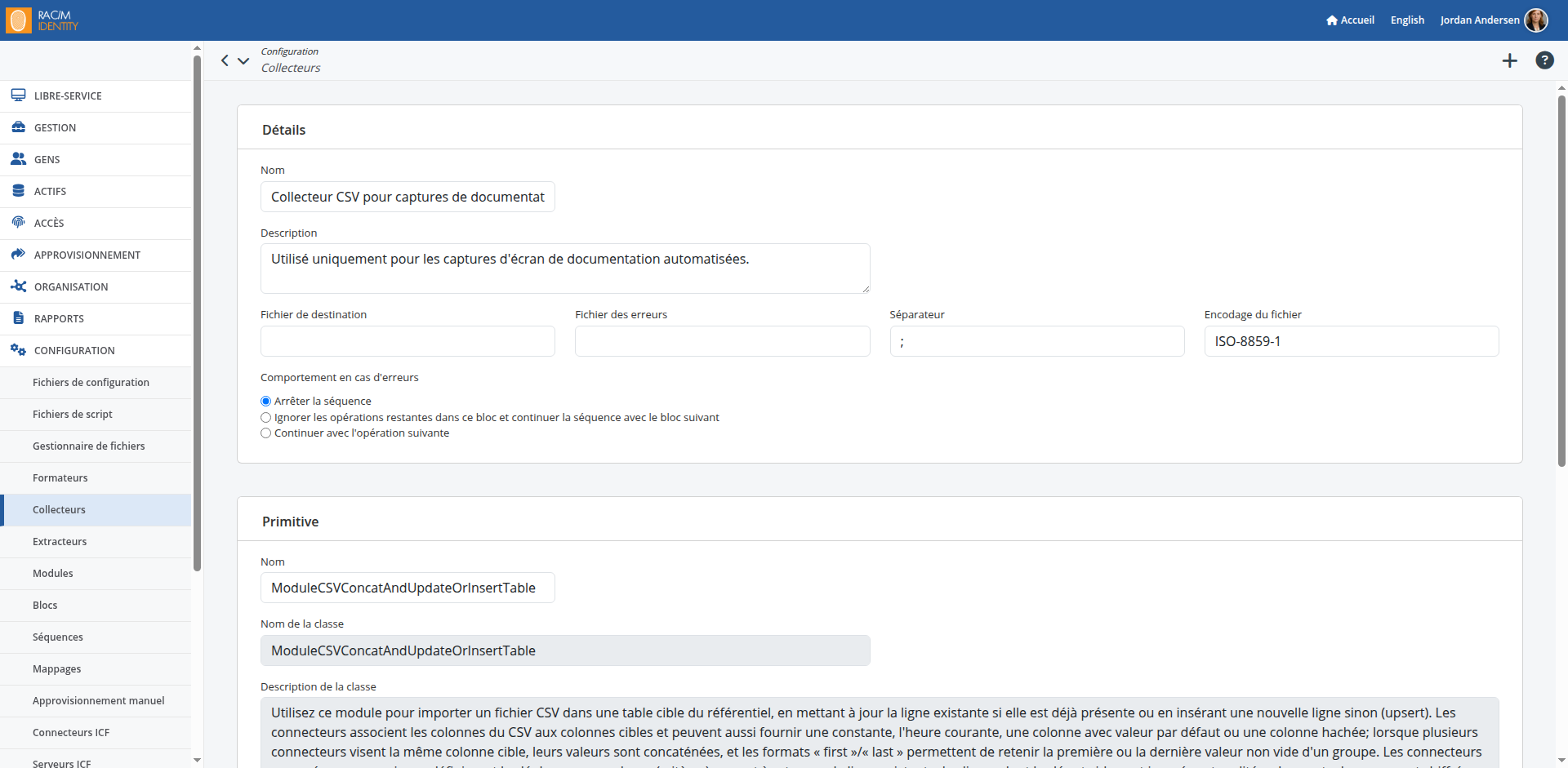Click the back arrow in the breadcrumb
This screenshot has width=1568, height=768.
coord(225,60)
